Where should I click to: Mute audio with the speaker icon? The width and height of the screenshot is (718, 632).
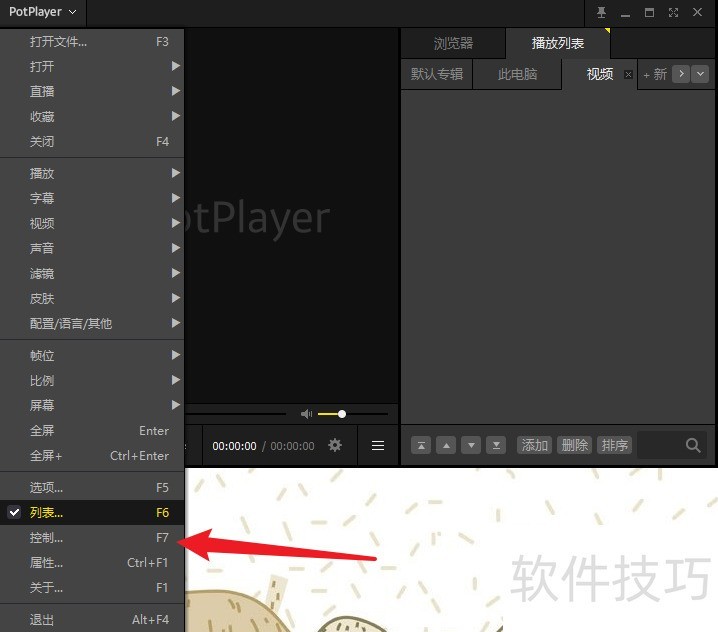306,414
